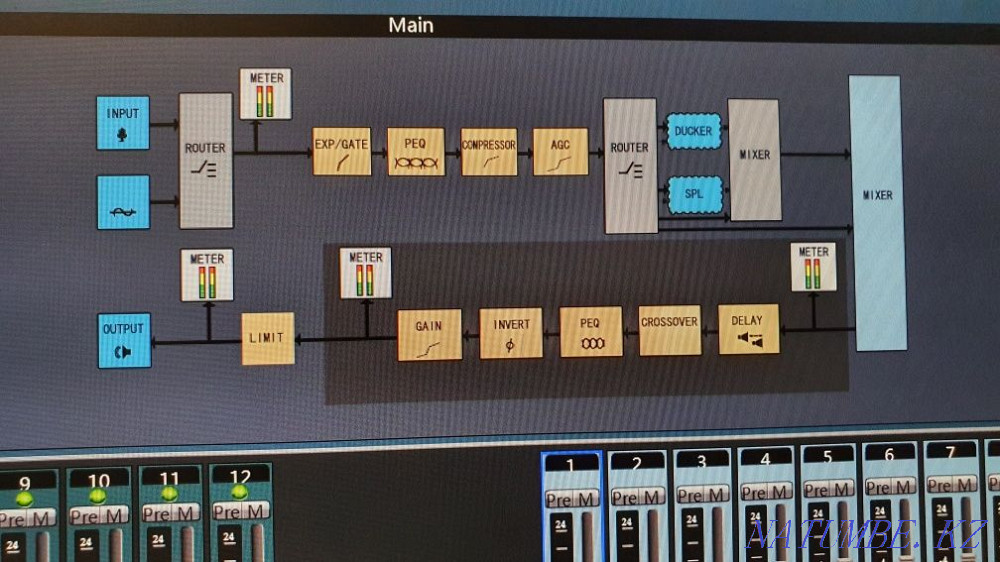Click the Main title bar
Viewport: 1000px width, 562px height.
pos(411,25)
